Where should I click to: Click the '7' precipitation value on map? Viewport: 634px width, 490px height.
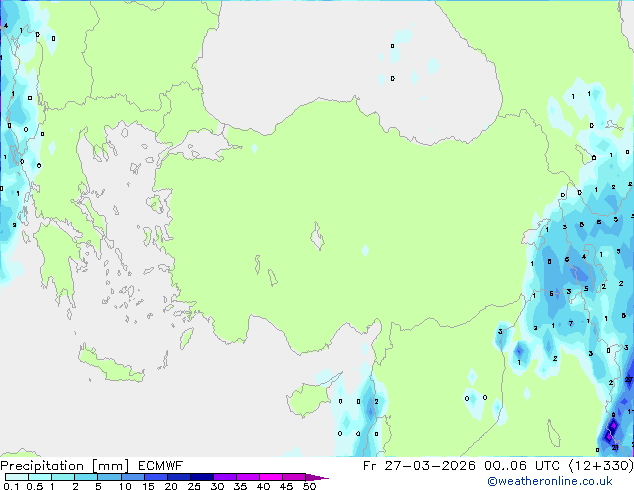coord(571,323)
